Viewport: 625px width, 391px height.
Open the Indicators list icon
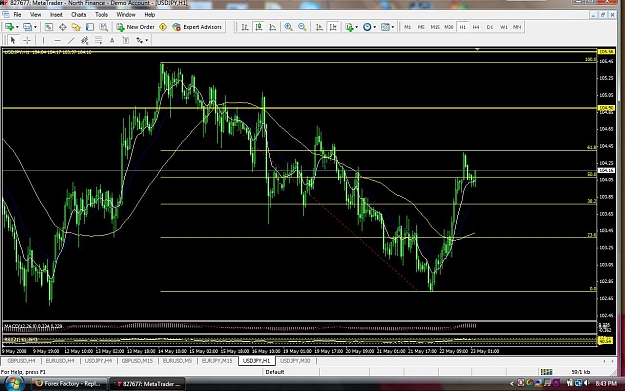click(349, 27)
